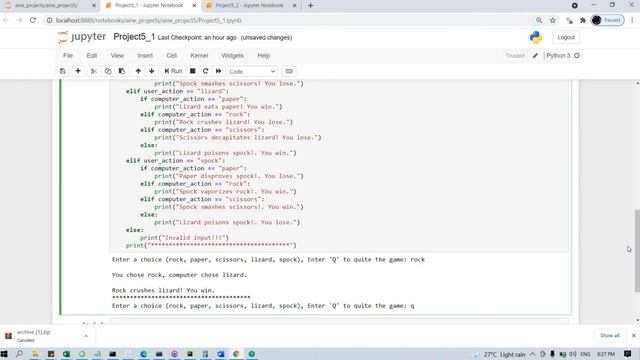Show hidden system tray icons chevron
This screenshot has width=640, height=360.
pos(533,354)
